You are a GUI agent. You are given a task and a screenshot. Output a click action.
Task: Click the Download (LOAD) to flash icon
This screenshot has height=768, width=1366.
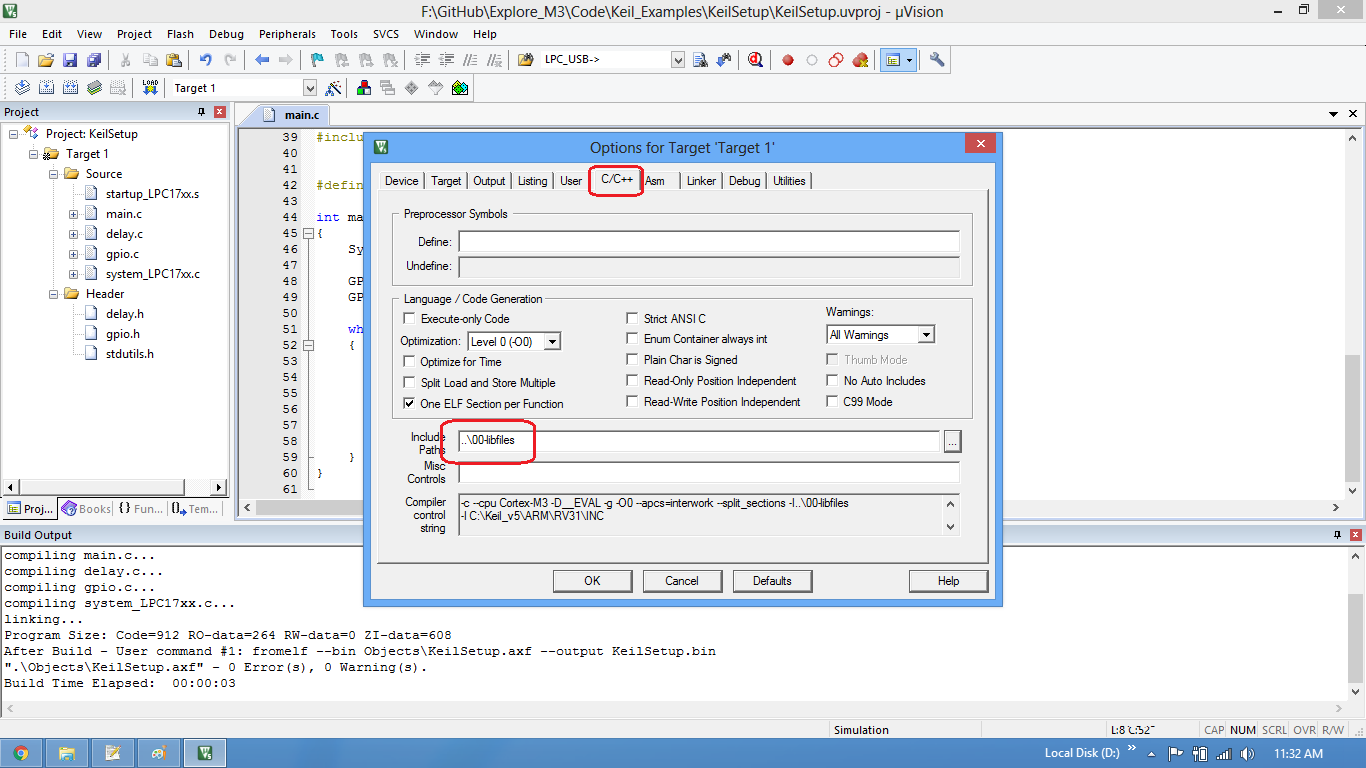pos(150,88)
